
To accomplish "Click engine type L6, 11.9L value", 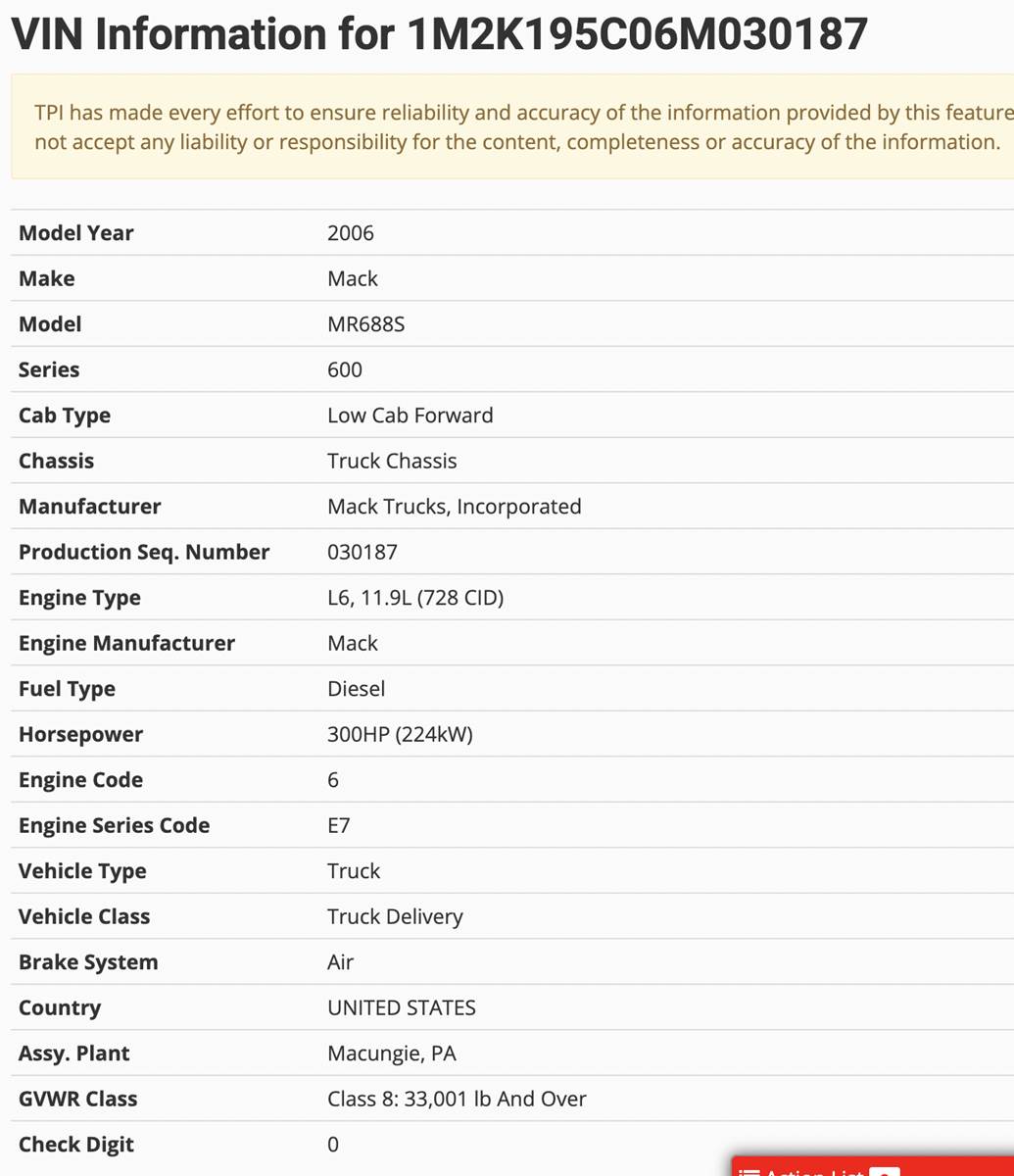I will (414, 598).
